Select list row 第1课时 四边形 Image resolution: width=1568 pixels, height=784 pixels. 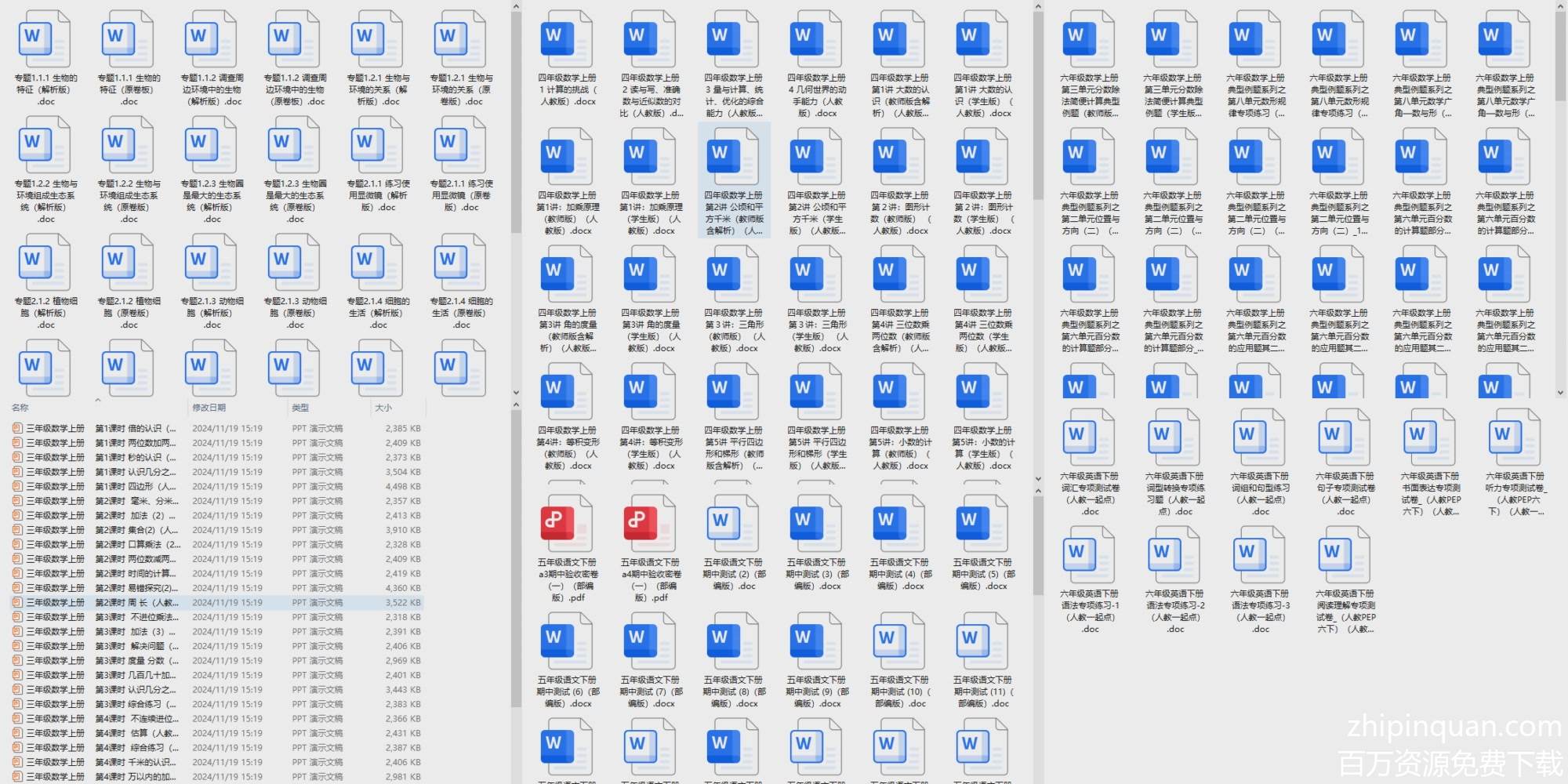tap(216, 487)
